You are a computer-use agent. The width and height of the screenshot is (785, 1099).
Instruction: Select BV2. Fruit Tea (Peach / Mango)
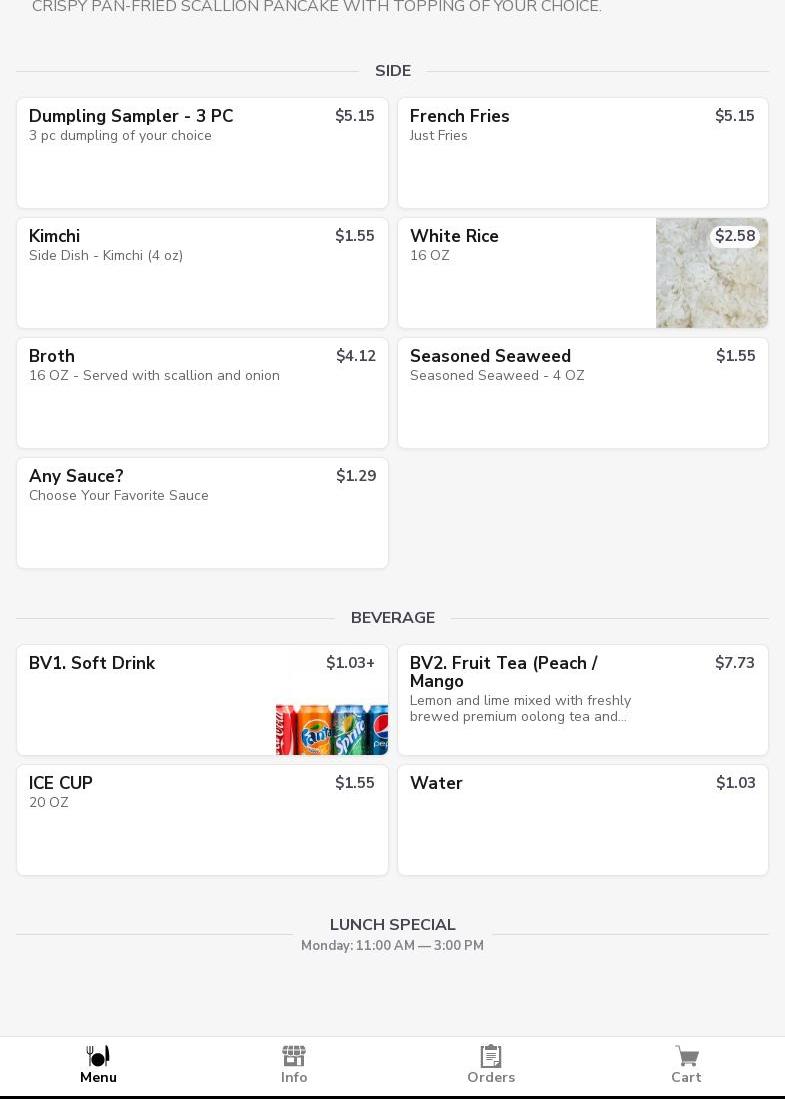582,700
